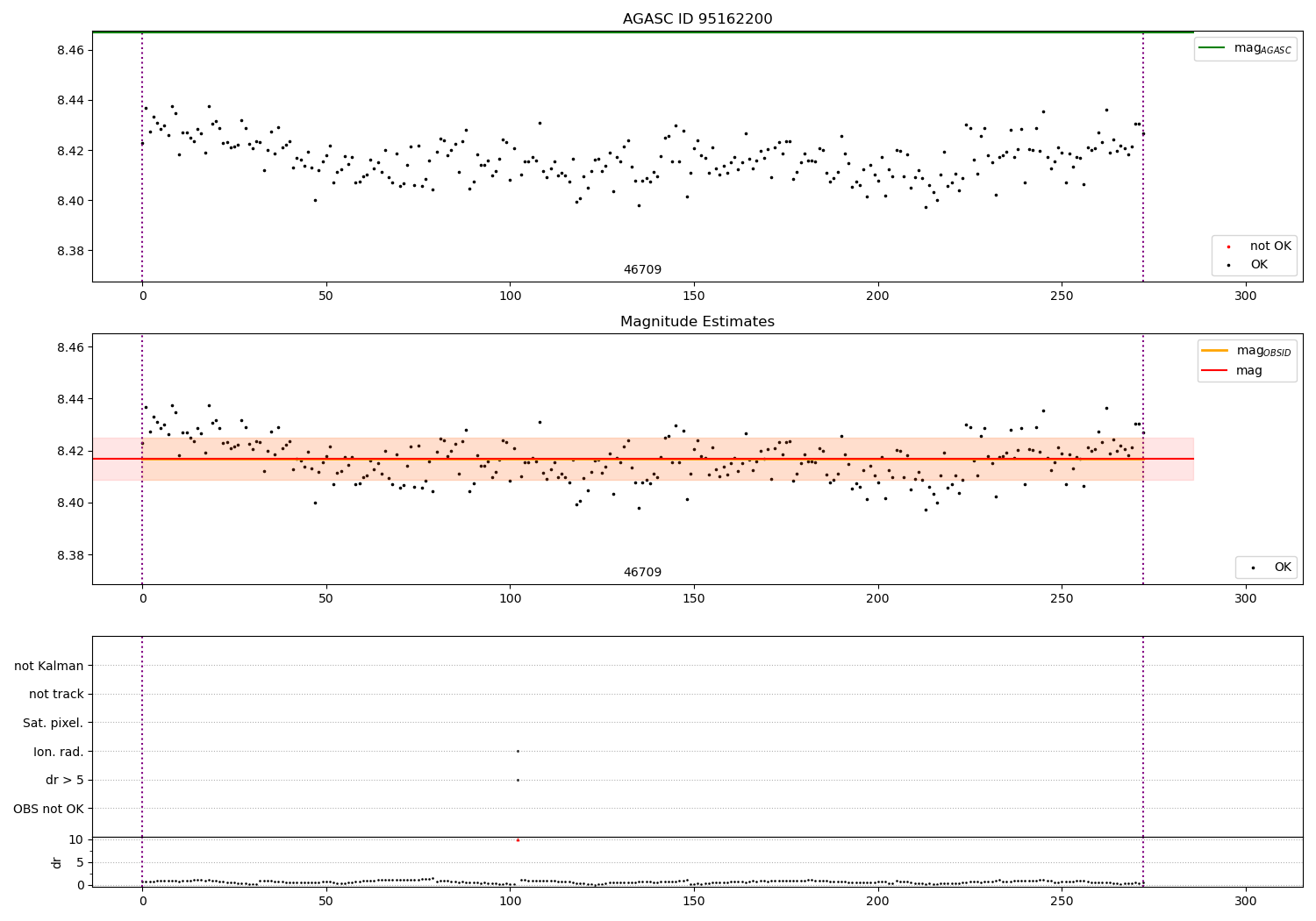
Task: Click the 'not track' axis label
Action: (x=56, y=695)
